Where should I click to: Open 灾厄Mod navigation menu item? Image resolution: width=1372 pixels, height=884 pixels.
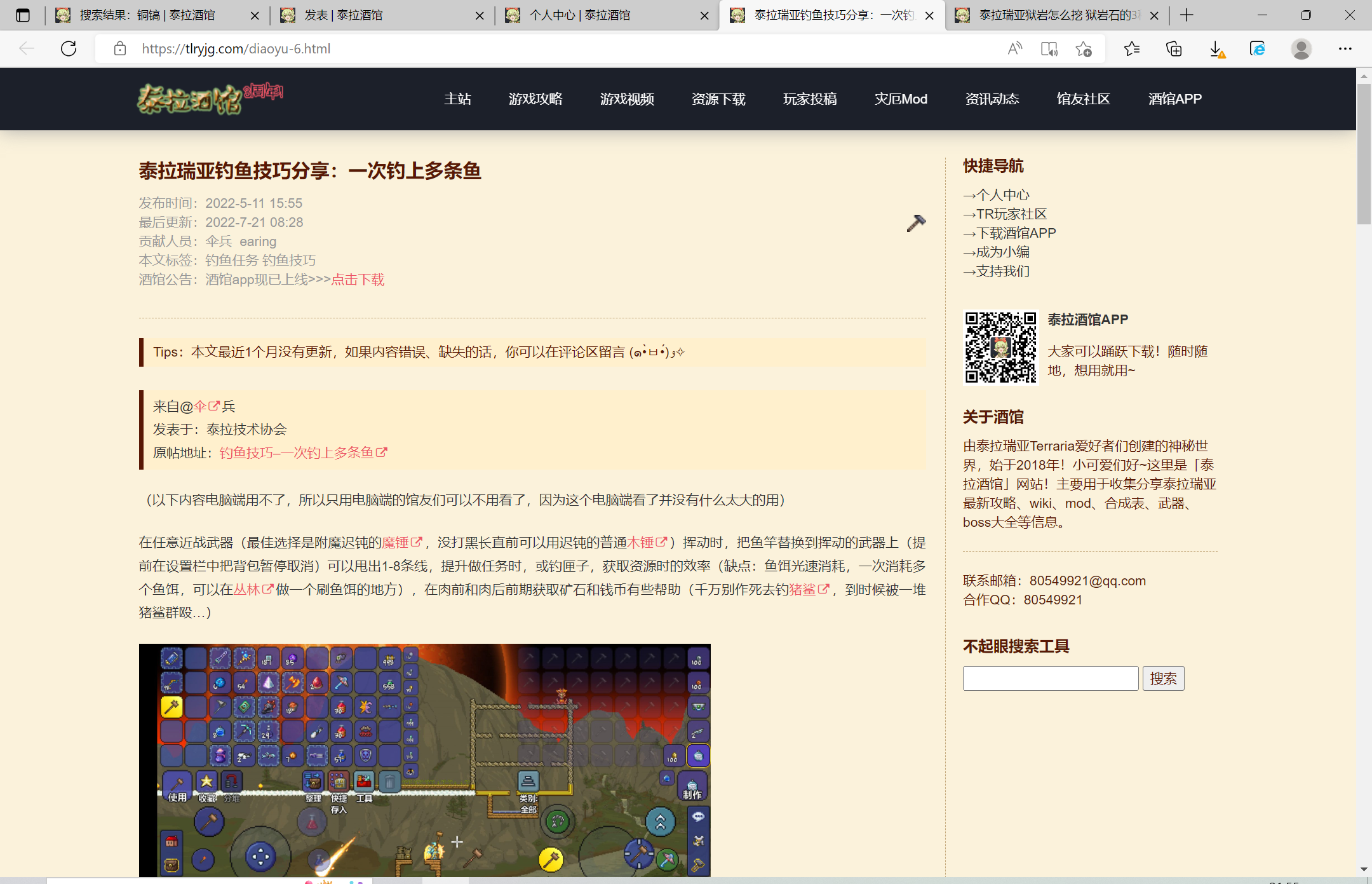[x=901, y=99]
